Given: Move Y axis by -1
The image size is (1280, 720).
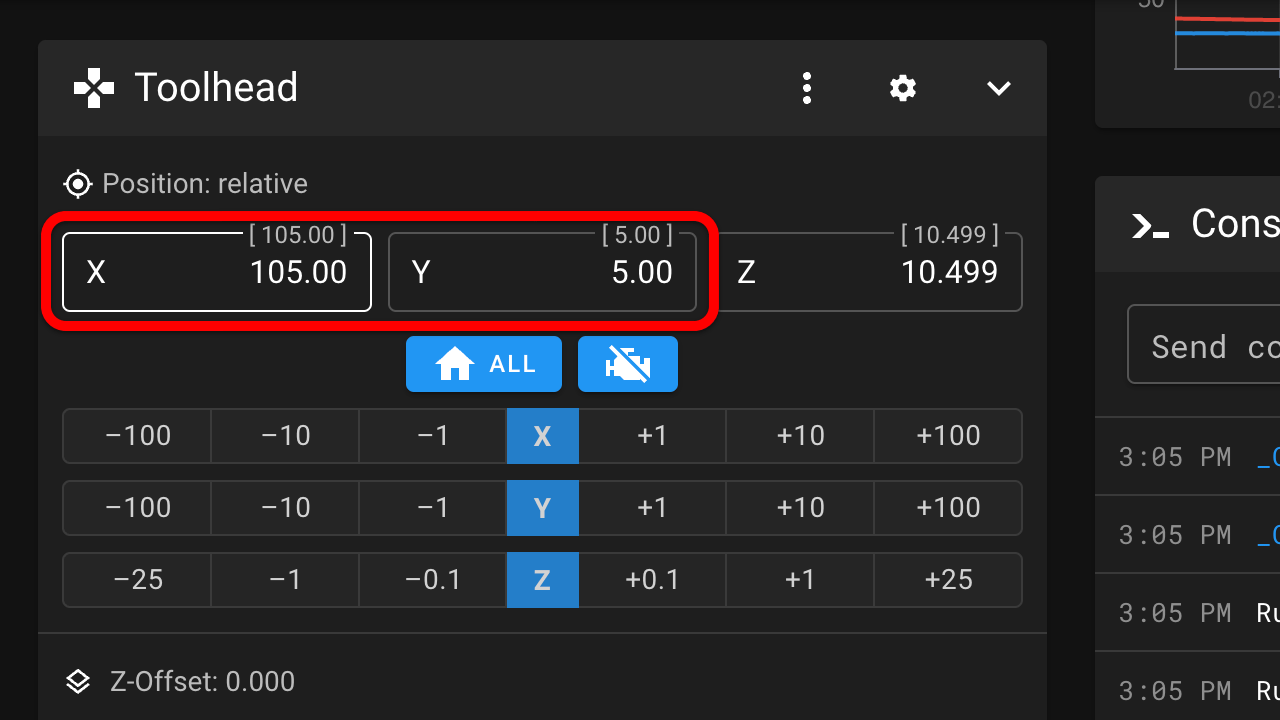Looking at the screenshot, I should coord(432,508).
